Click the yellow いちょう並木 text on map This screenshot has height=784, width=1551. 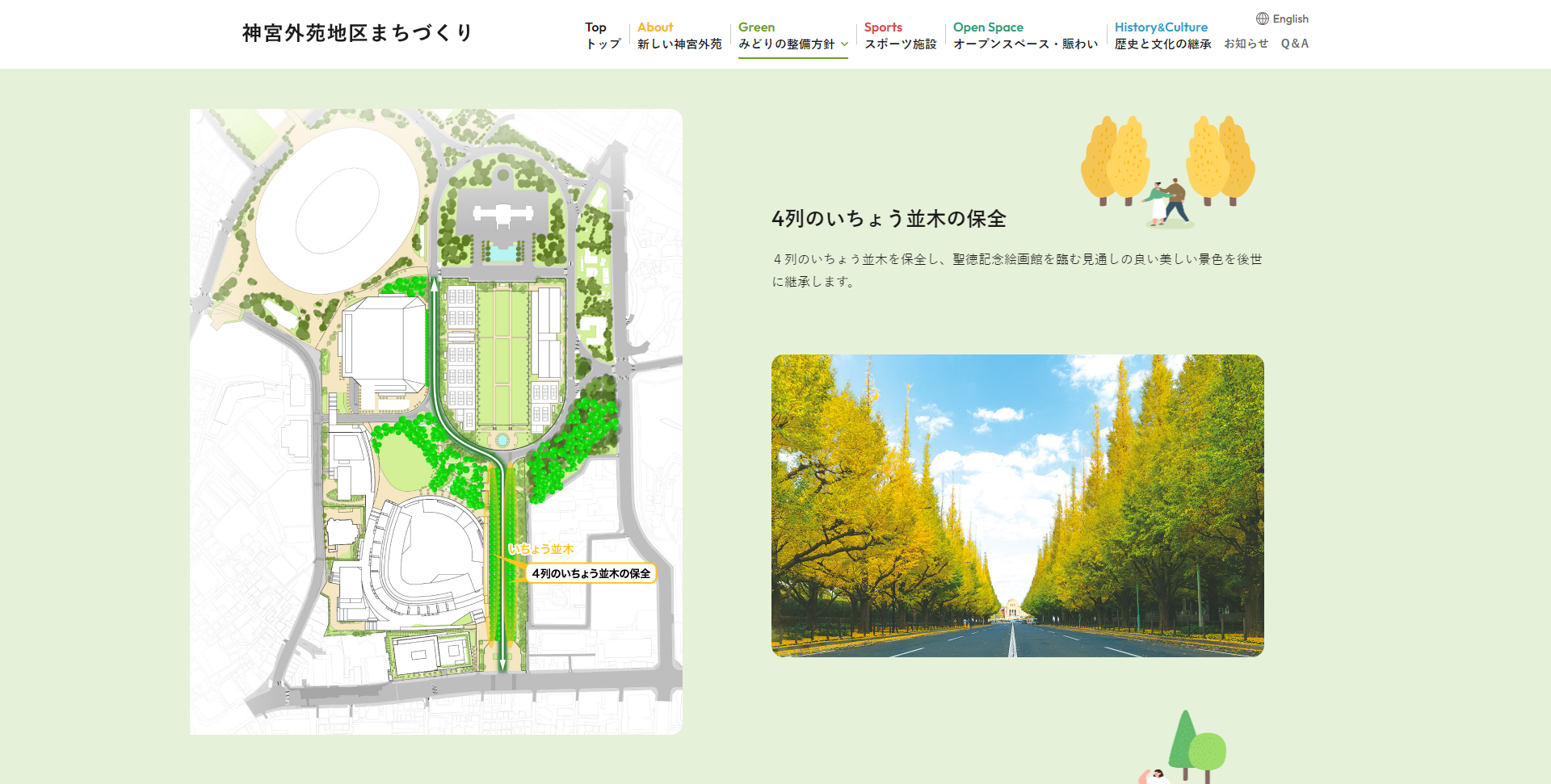pos(541,549)
